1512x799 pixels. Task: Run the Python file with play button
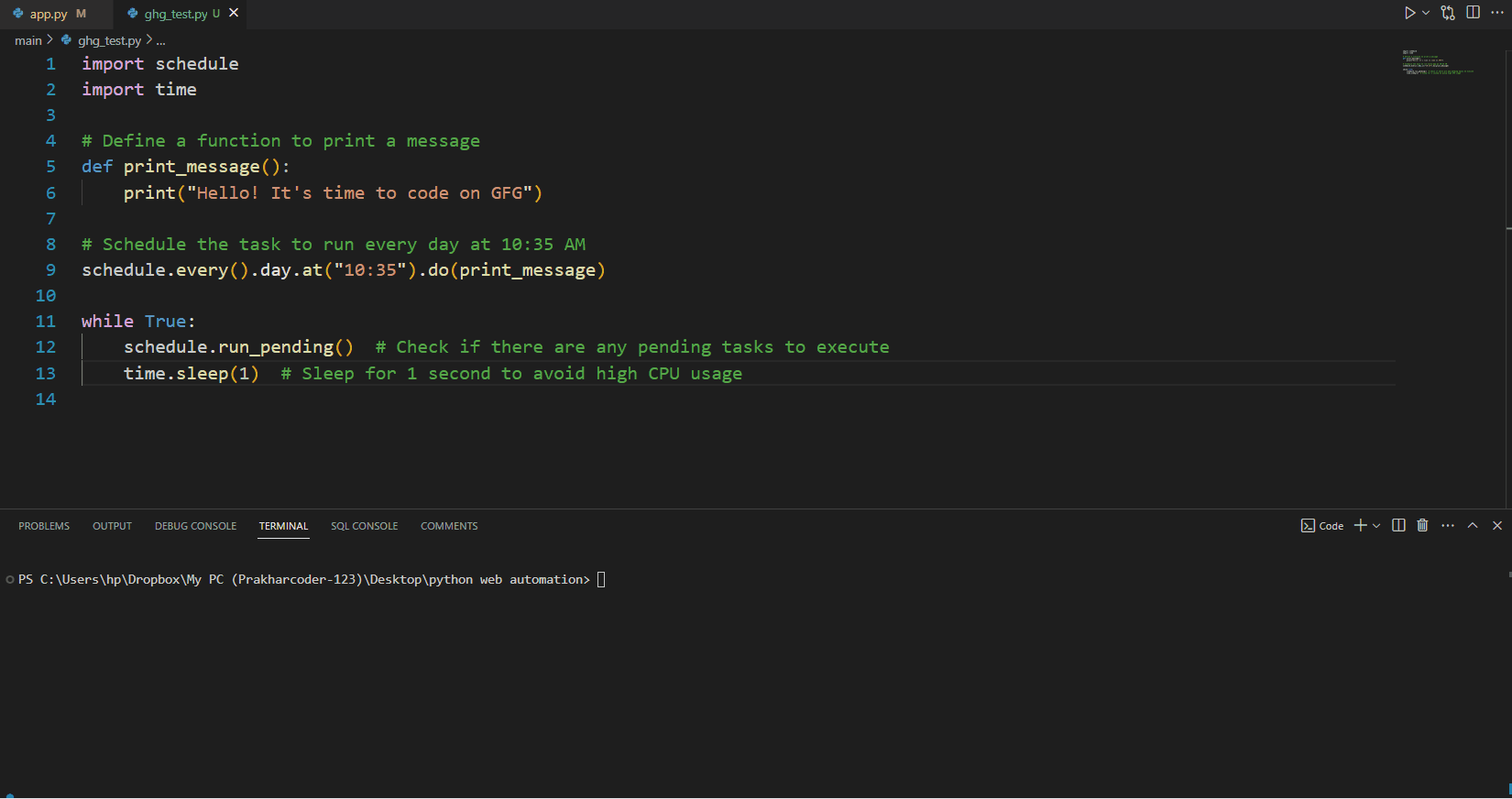pos(1409,13)
